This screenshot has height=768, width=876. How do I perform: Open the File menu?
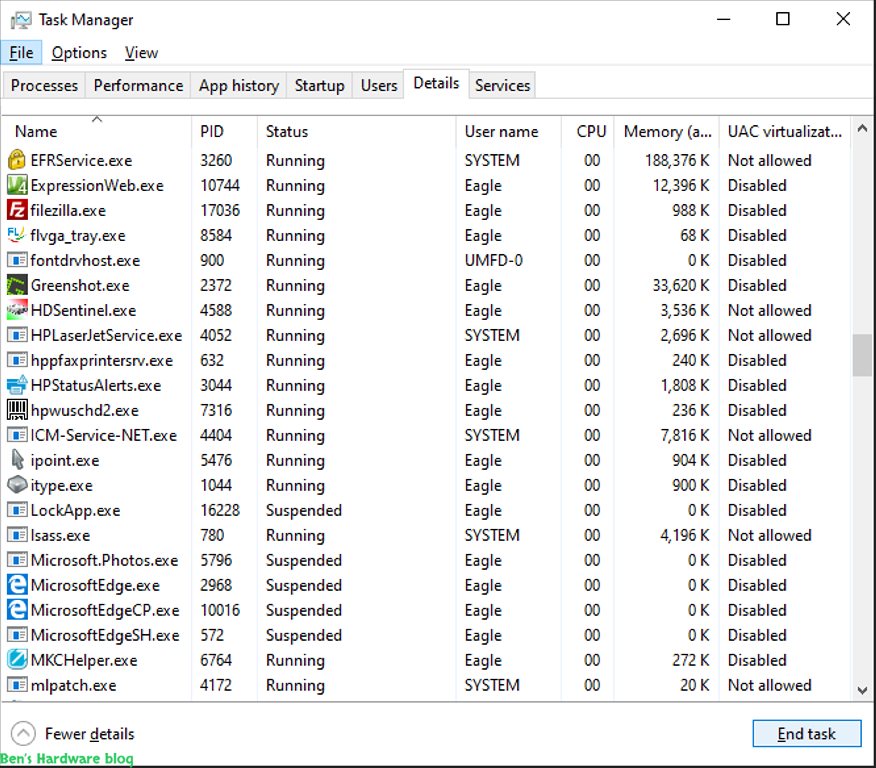pyautogui.click(x=21, y=53)
